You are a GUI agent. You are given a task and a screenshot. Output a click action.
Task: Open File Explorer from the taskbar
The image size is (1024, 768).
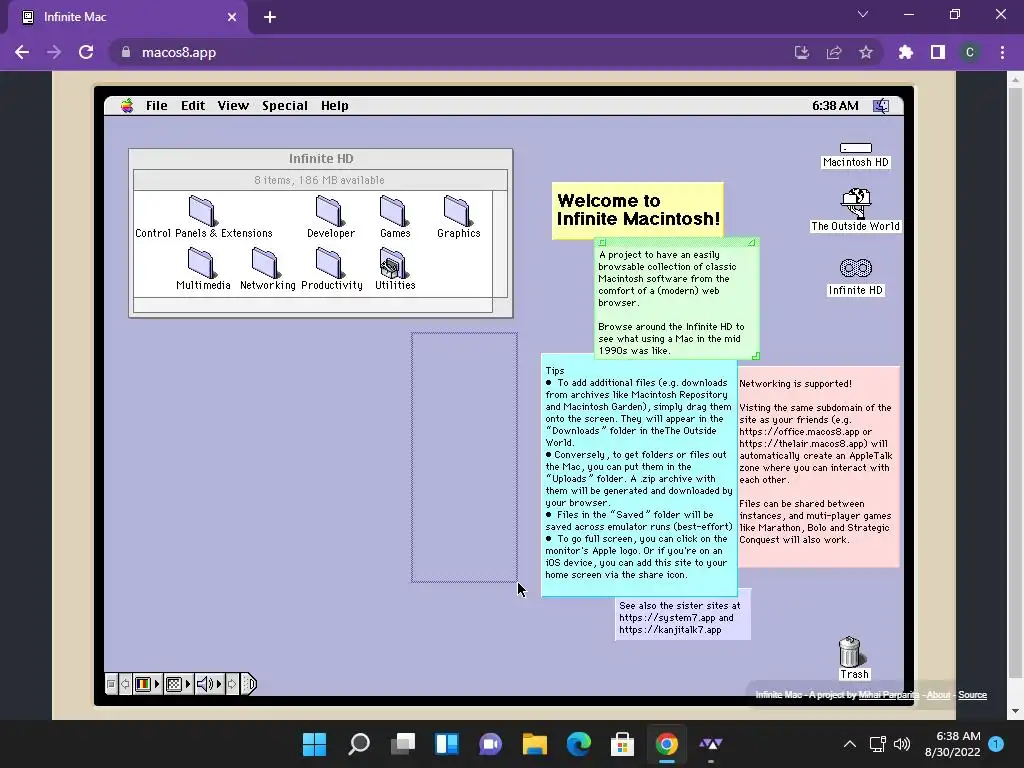tap(534, 744)
